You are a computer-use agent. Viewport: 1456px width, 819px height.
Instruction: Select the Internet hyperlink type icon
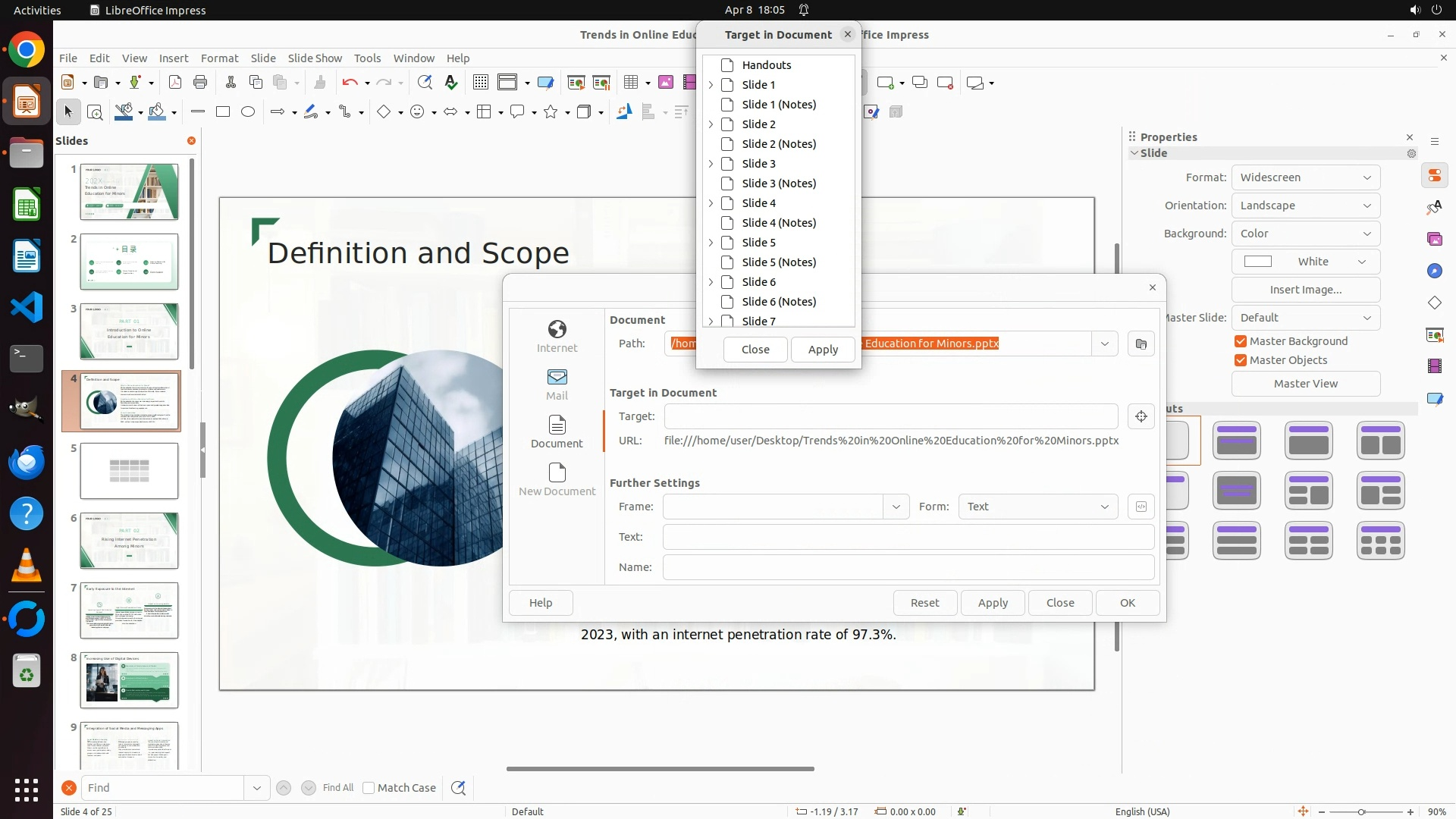(x=557, y=335)
